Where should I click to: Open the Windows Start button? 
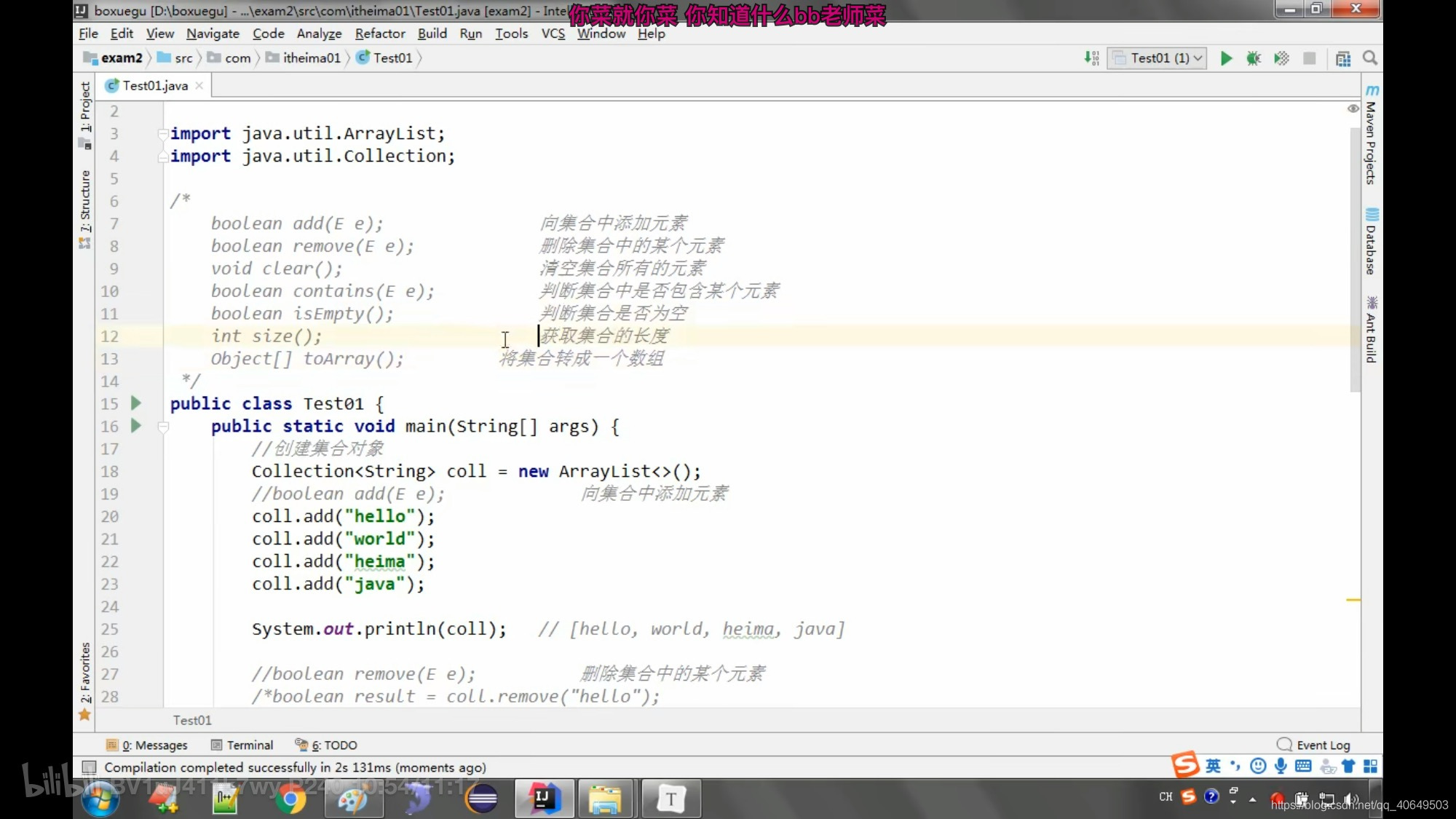pyautogui.click(x=100, y=799)
